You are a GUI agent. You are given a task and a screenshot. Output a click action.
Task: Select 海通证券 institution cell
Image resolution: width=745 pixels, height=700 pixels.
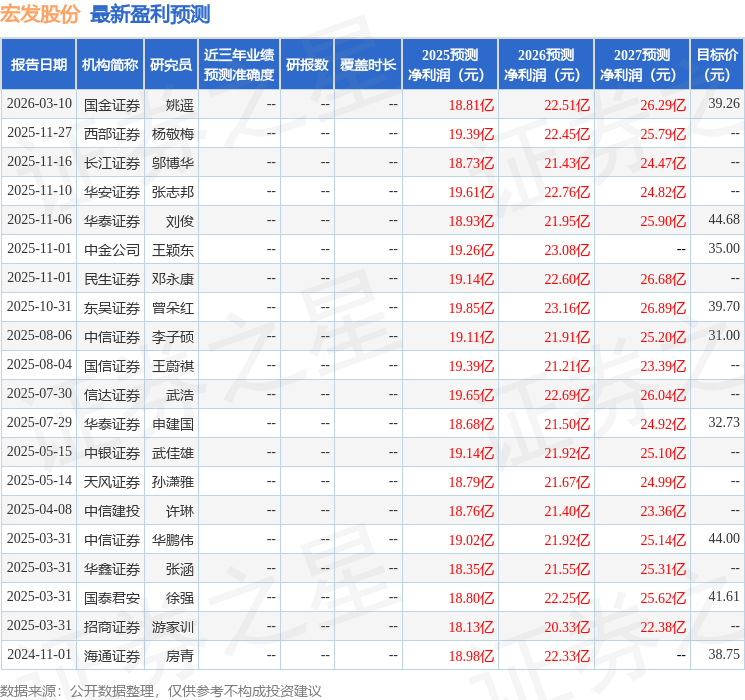pos(112,656)
